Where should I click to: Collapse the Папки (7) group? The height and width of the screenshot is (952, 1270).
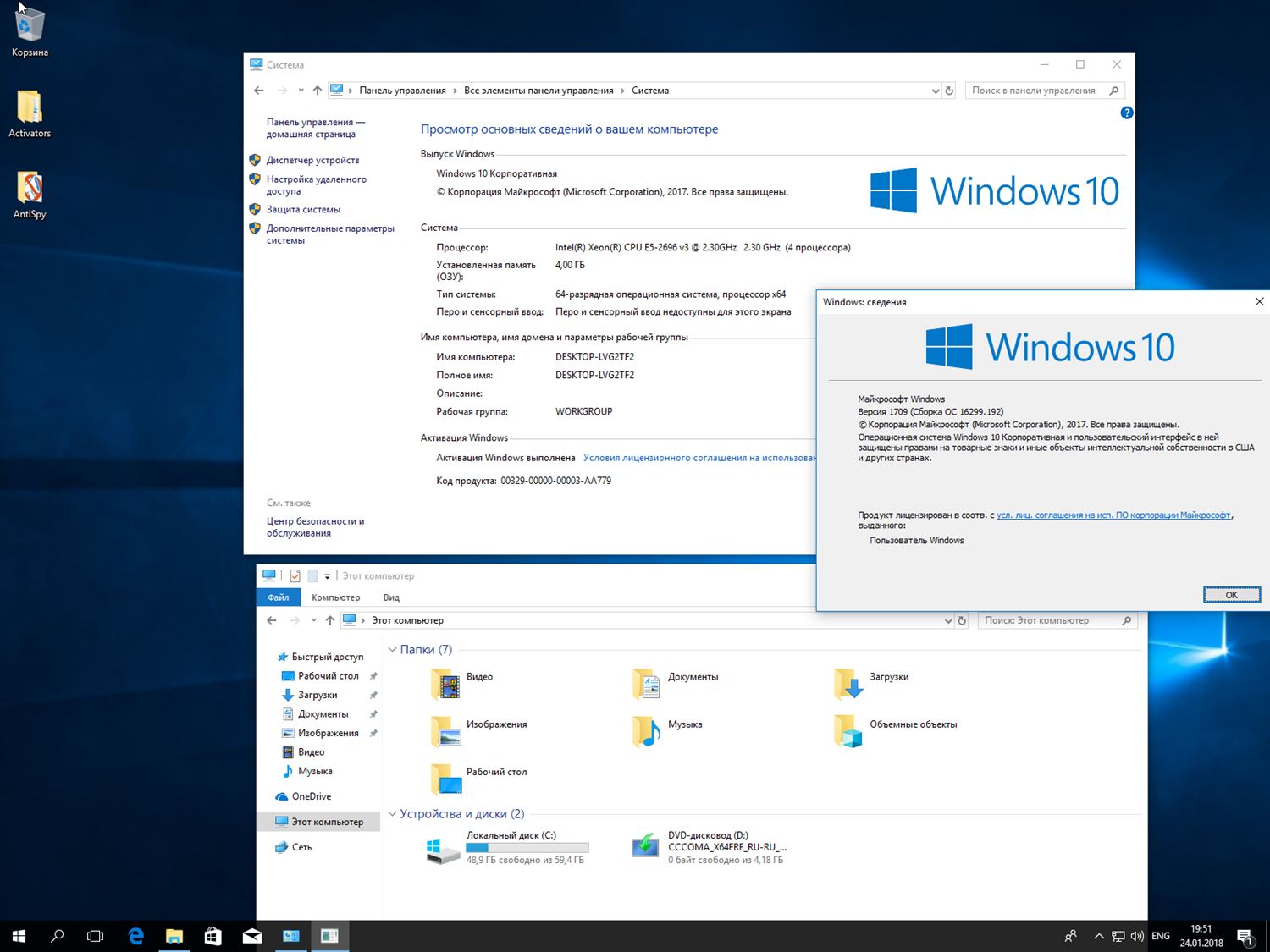392,650
